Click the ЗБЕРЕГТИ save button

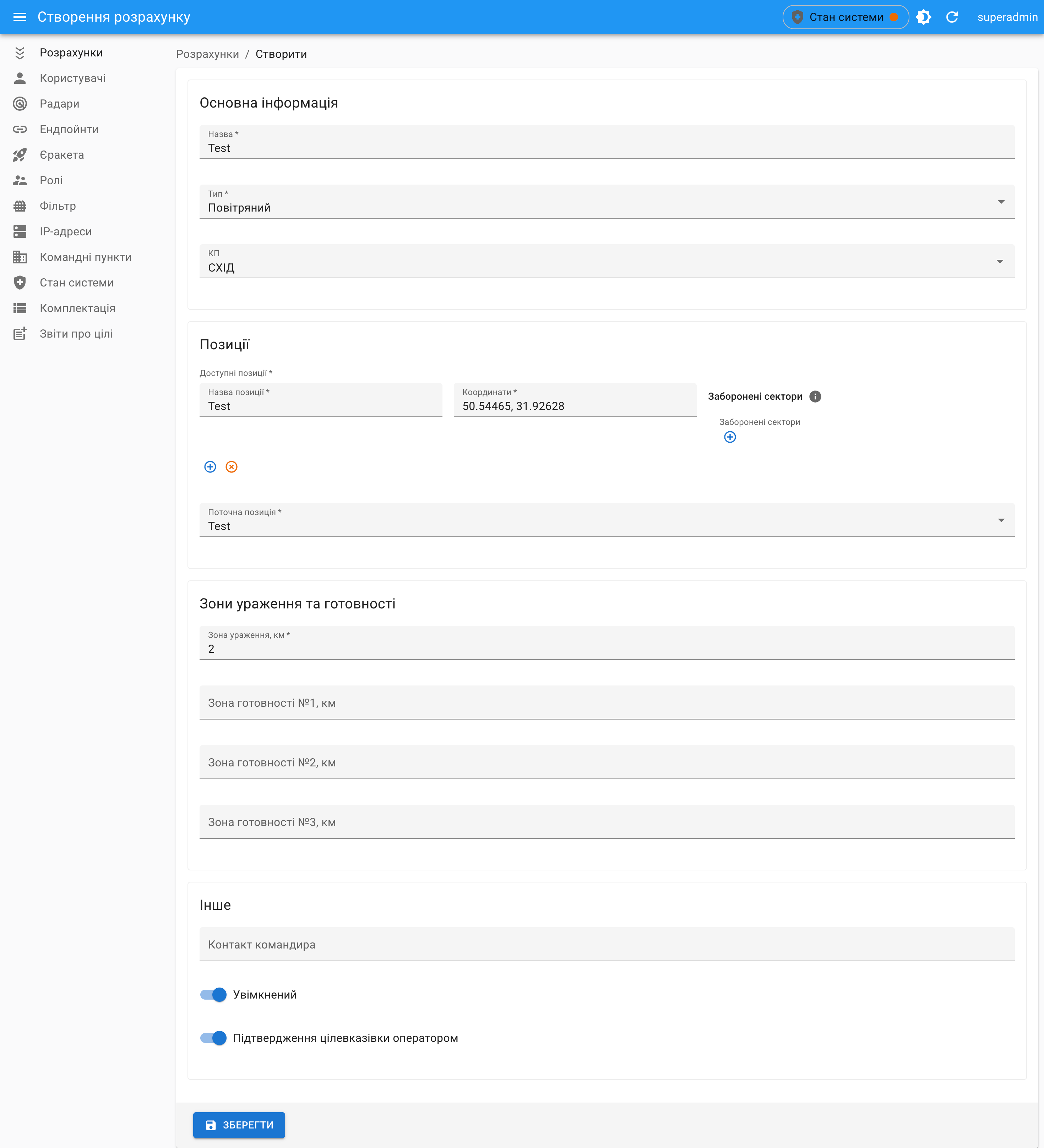pyautogui.click(x=239, y=1125)
